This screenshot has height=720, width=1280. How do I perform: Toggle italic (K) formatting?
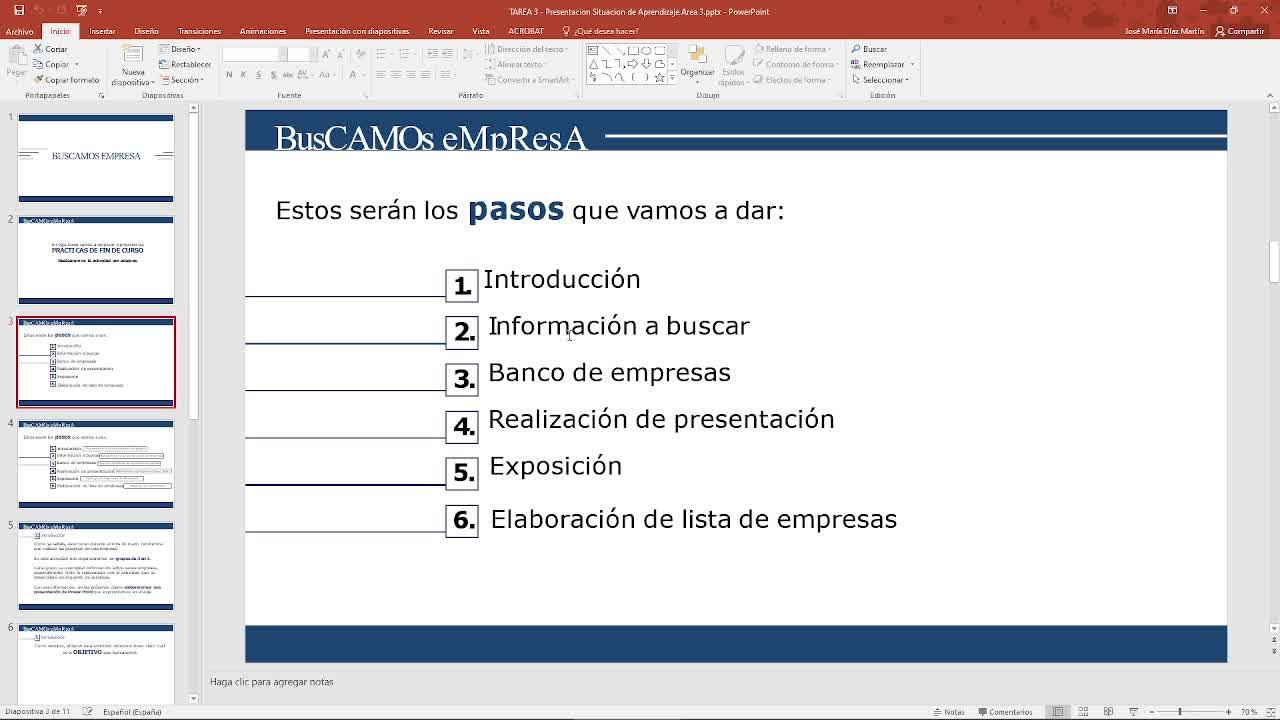click(244, 75)
